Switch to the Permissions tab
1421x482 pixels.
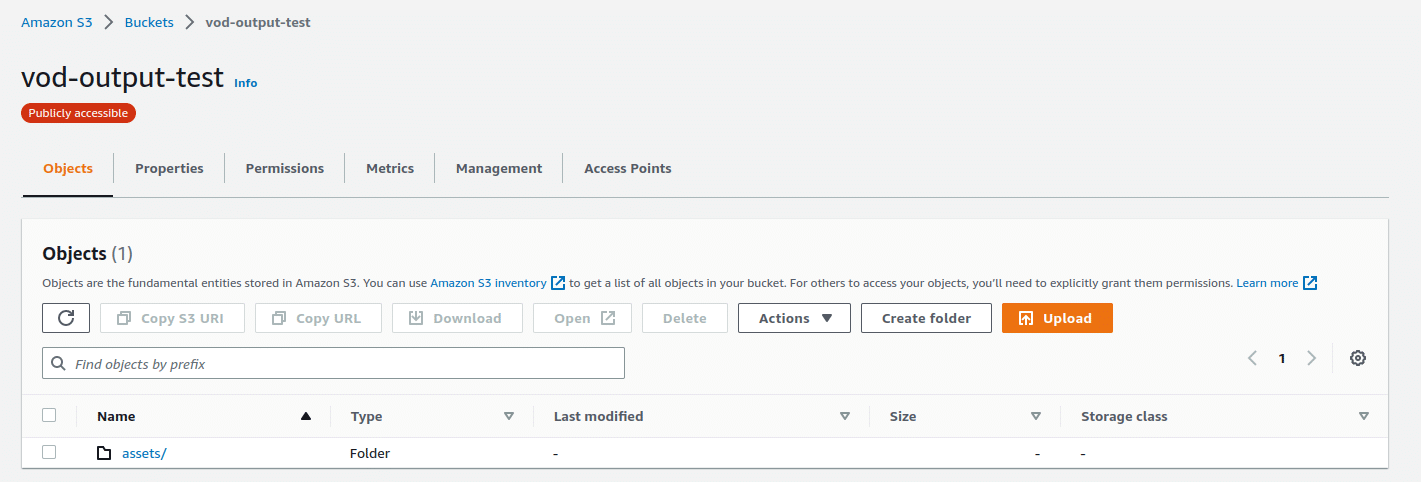coord(285,168)
